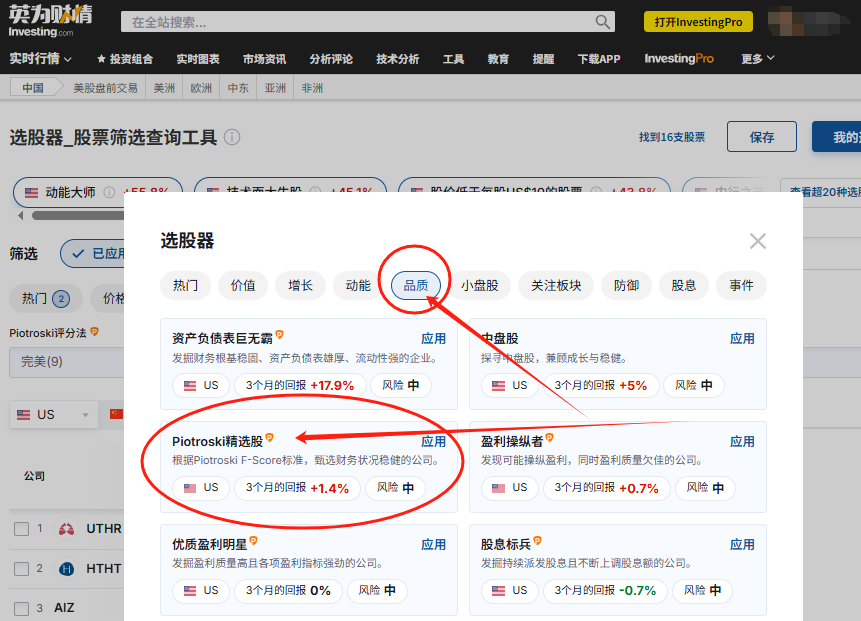This screenshot has width=861, height=621.
Task: Select the 价值 tab
Action: click(243, 286)
